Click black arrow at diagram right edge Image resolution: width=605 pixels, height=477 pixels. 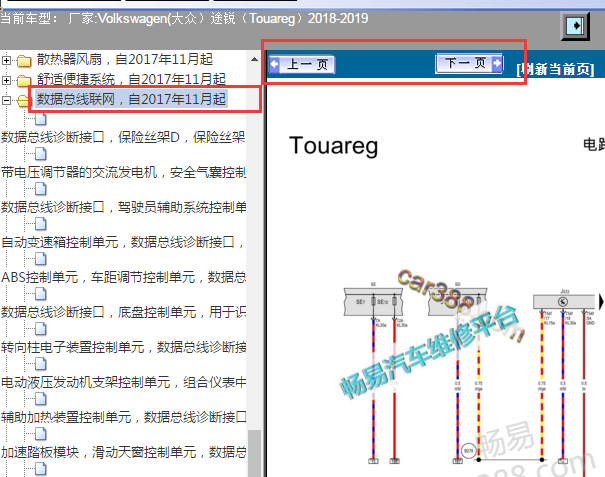pyautogui.click(x=601, y=301)
